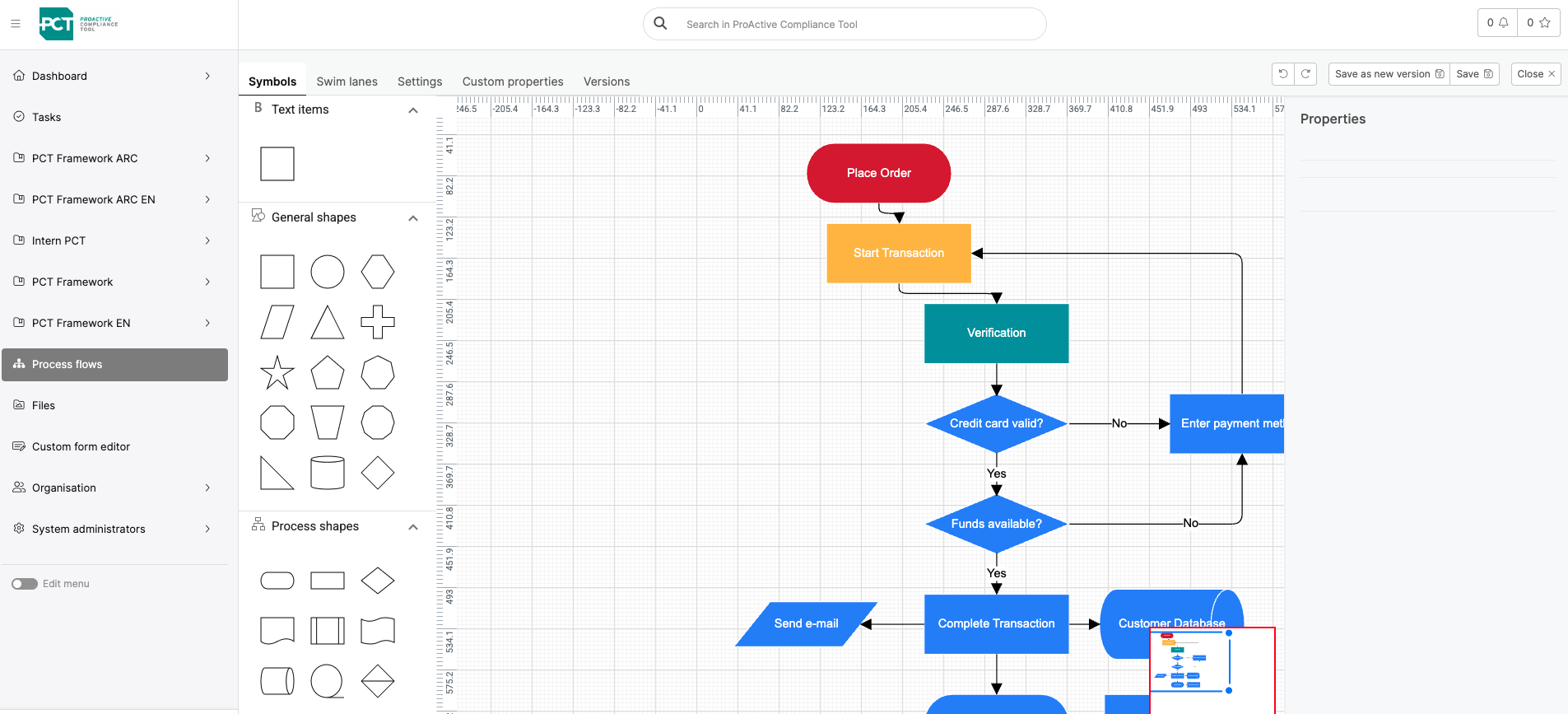Click the Close button
This screenshot has height=714, width=1568.
click(1535, 74)
